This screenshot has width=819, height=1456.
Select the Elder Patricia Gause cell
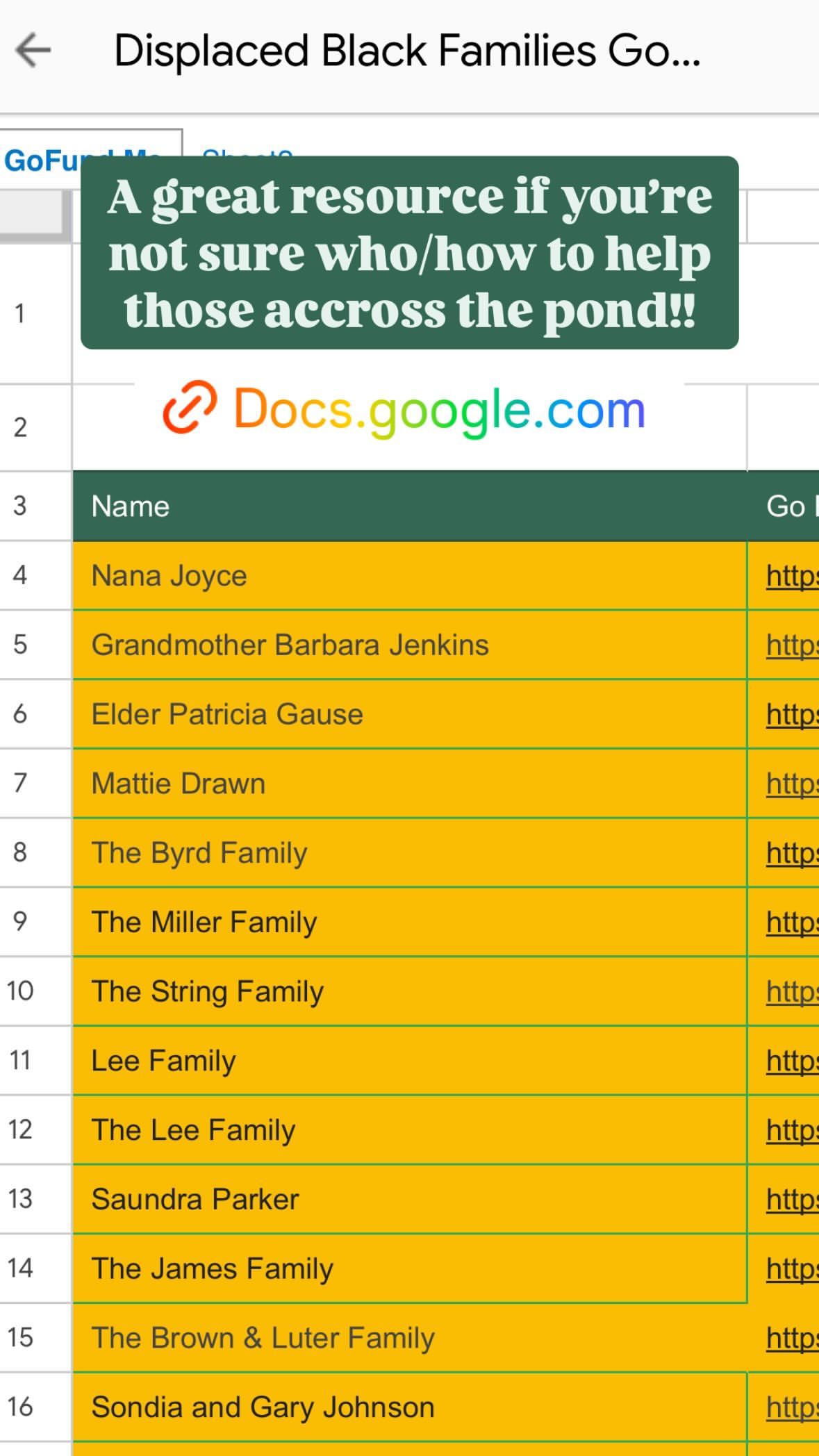(x=408, y=715)
